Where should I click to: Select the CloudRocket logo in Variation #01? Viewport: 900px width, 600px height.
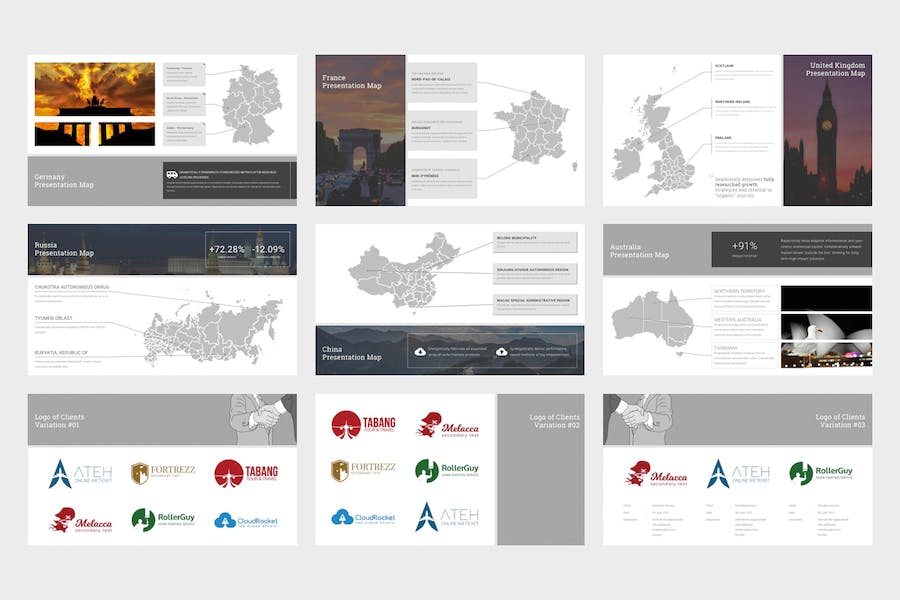click(245, 520)
